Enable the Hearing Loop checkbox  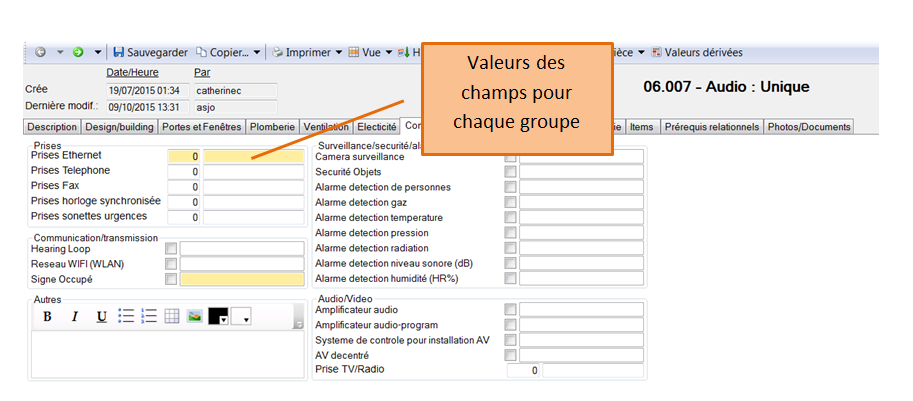point(171,249)
